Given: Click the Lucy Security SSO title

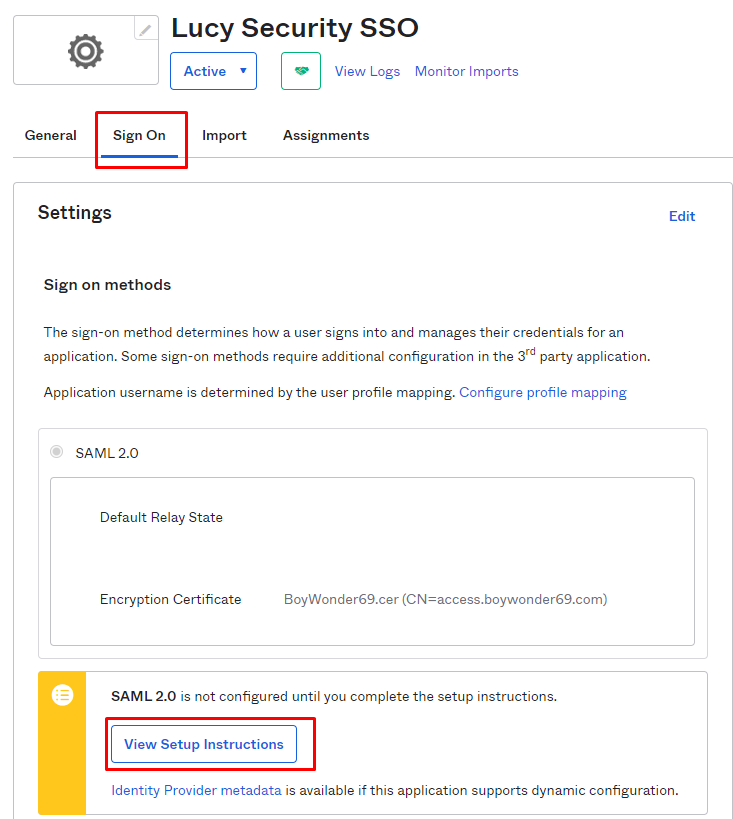Looking at the screenshot, I should click(x=295, y=28).
